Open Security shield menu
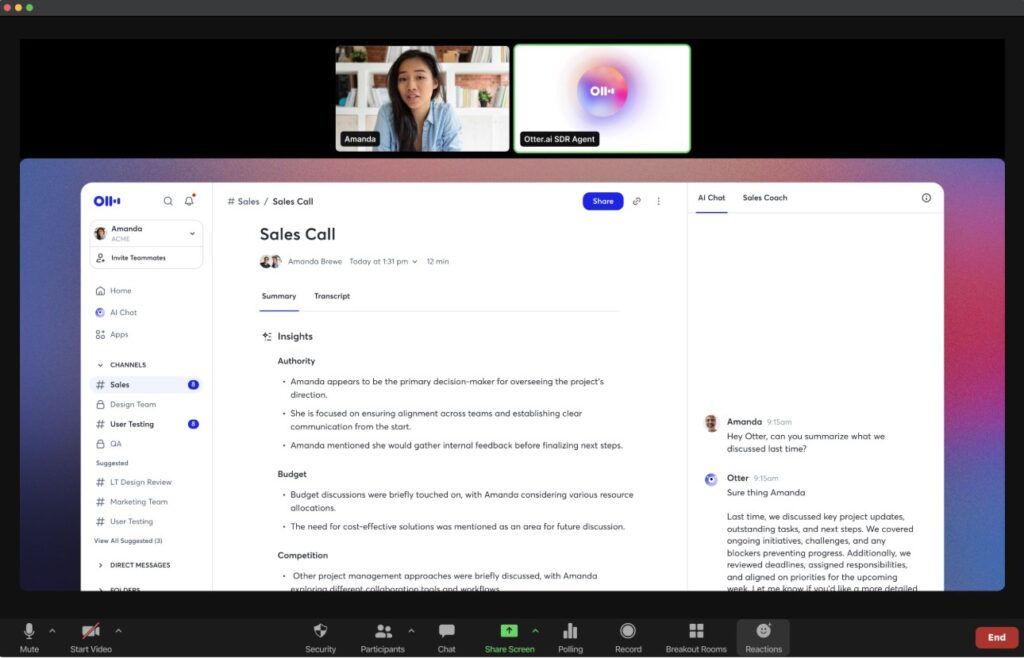Screen dimensions: 1024x658 tap(320, 637)
